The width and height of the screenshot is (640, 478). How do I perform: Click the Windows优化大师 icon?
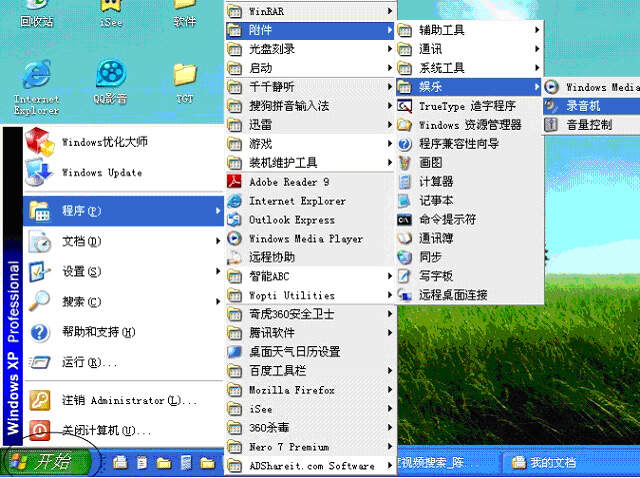point(40,142)
